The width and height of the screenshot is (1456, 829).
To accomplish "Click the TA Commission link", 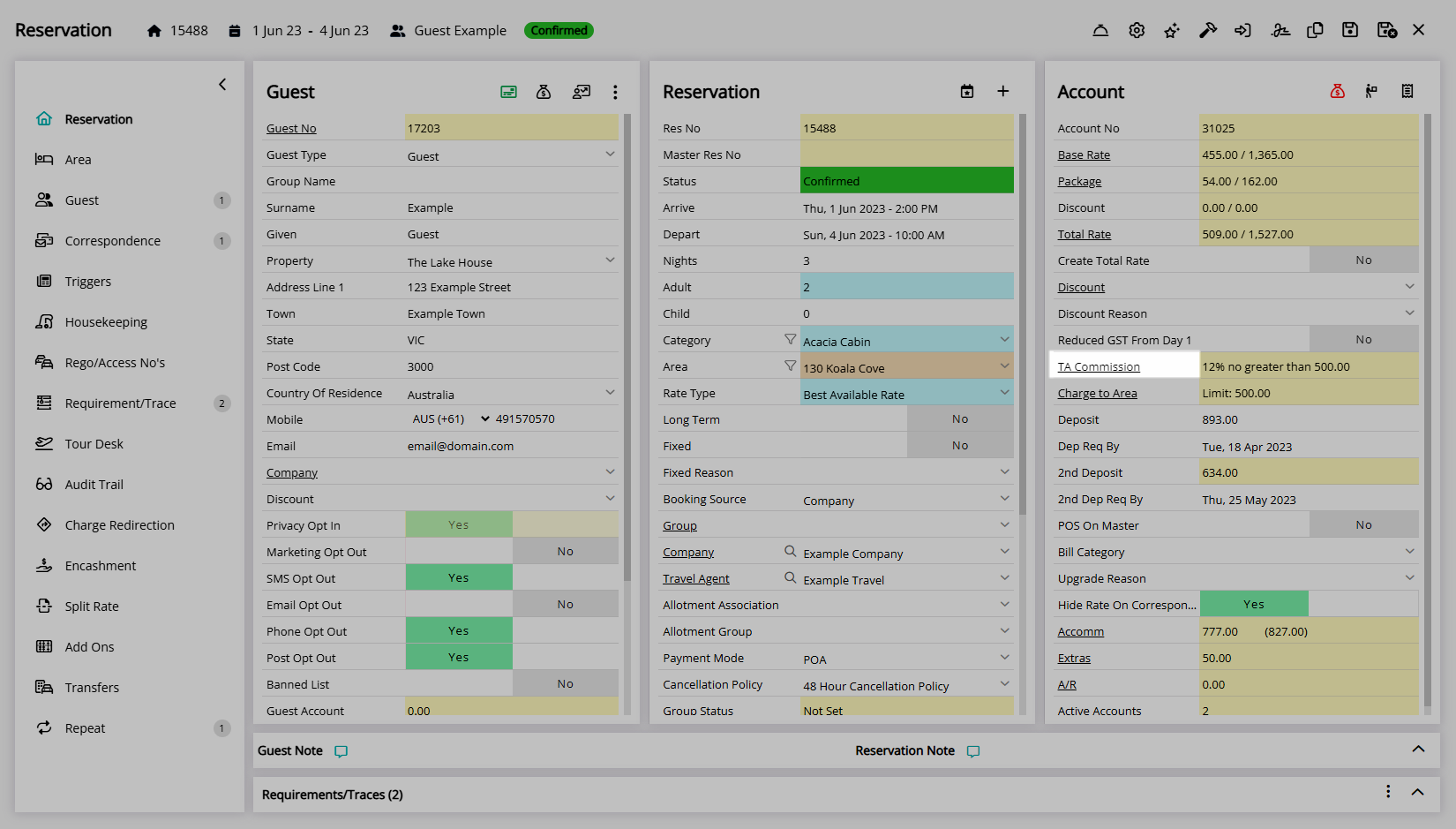I will (1099, 366).
